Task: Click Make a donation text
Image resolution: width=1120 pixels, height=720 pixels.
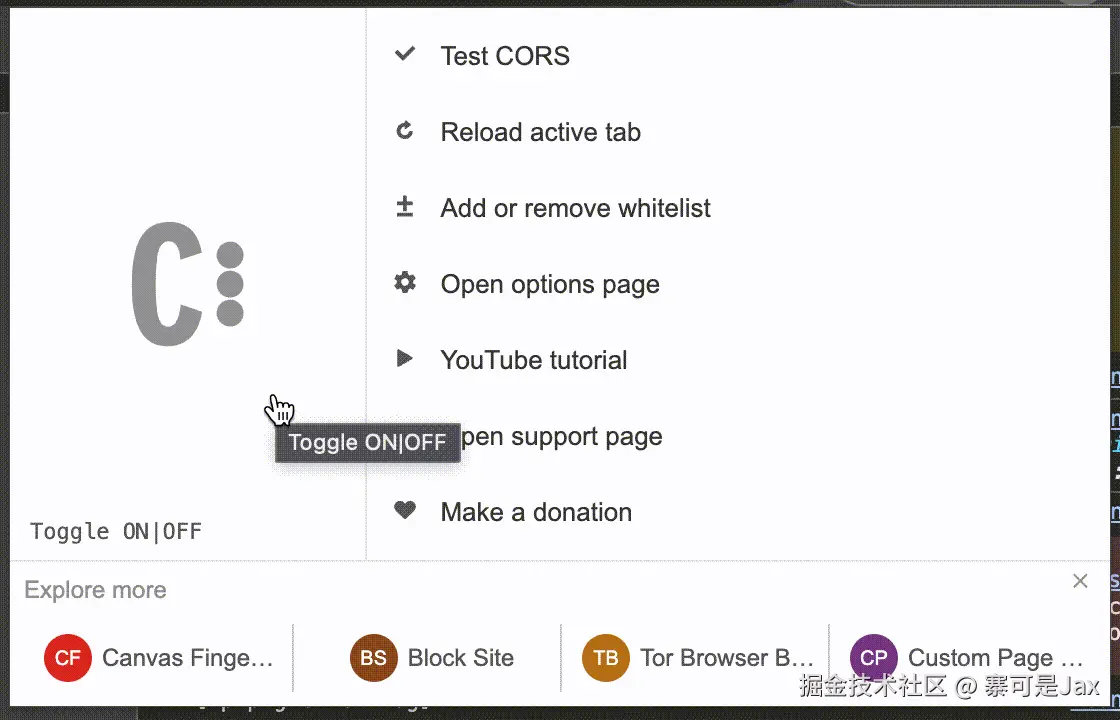Action: (x=536, y=512)
